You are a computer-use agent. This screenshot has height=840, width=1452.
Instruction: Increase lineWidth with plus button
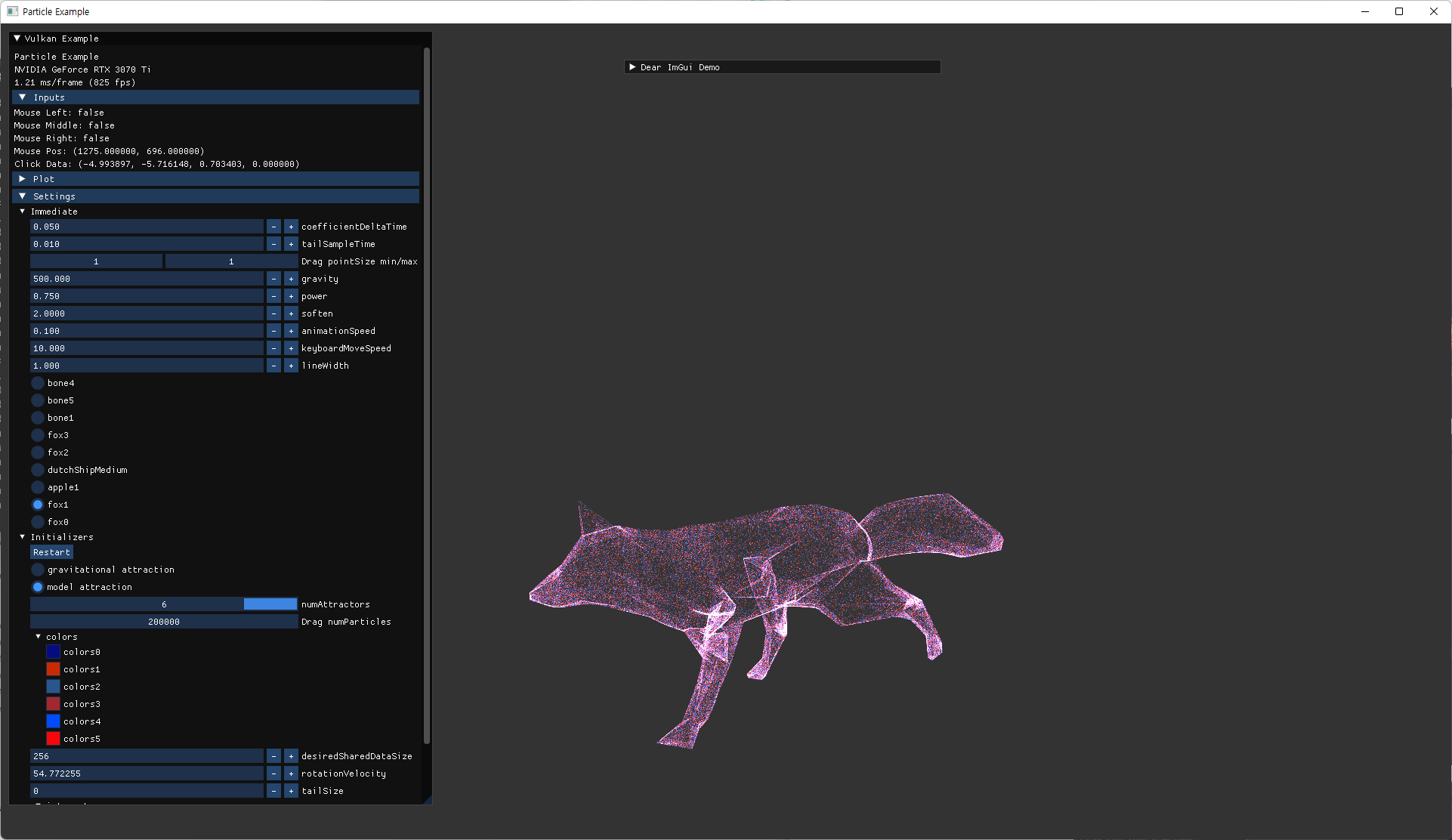click(x=291, y=366)
